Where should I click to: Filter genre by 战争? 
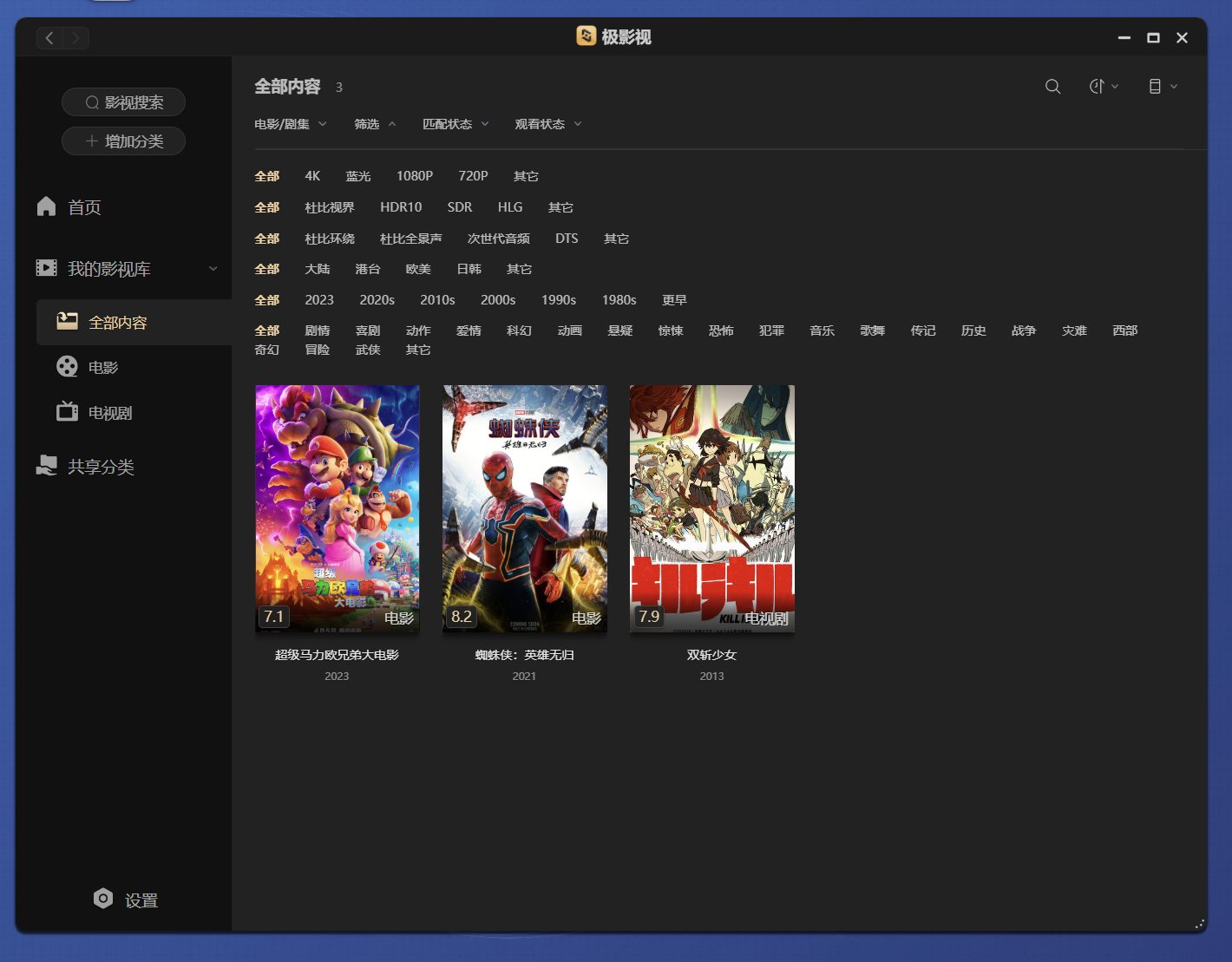click(1024, 330)
